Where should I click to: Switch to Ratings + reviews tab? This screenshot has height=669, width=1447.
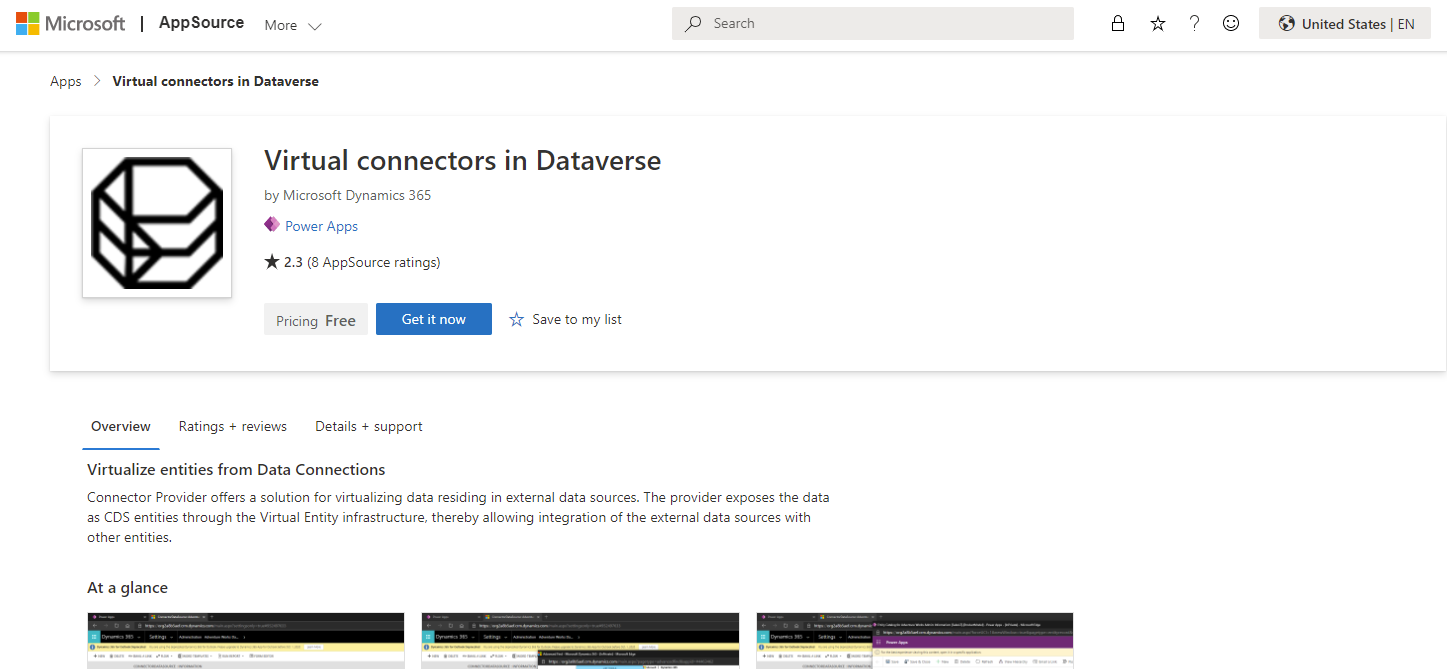pos(233,426)
